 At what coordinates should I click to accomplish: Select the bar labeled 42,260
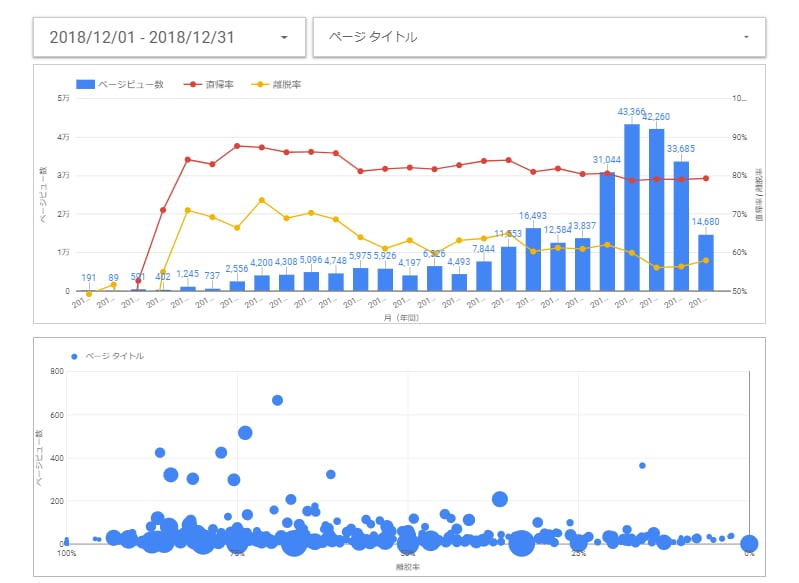(656, 210)
